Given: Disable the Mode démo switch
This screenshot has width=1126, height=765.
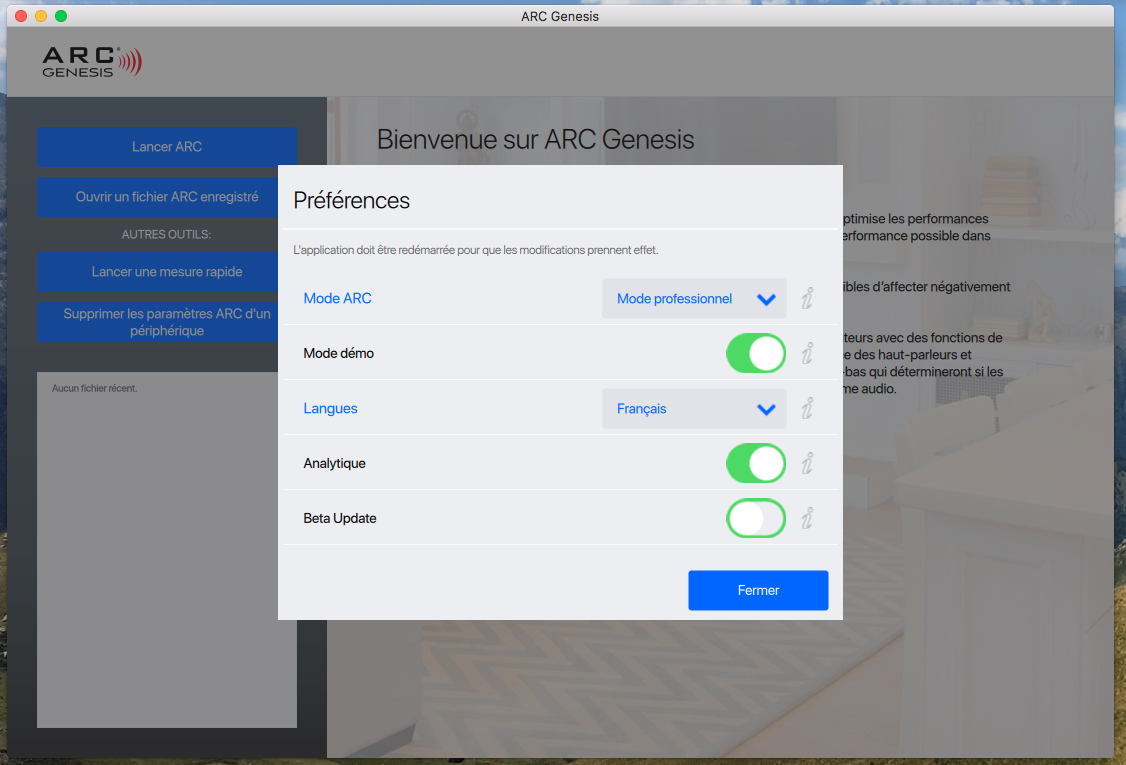Looking at the screenshot, I should tap(755, 353).
